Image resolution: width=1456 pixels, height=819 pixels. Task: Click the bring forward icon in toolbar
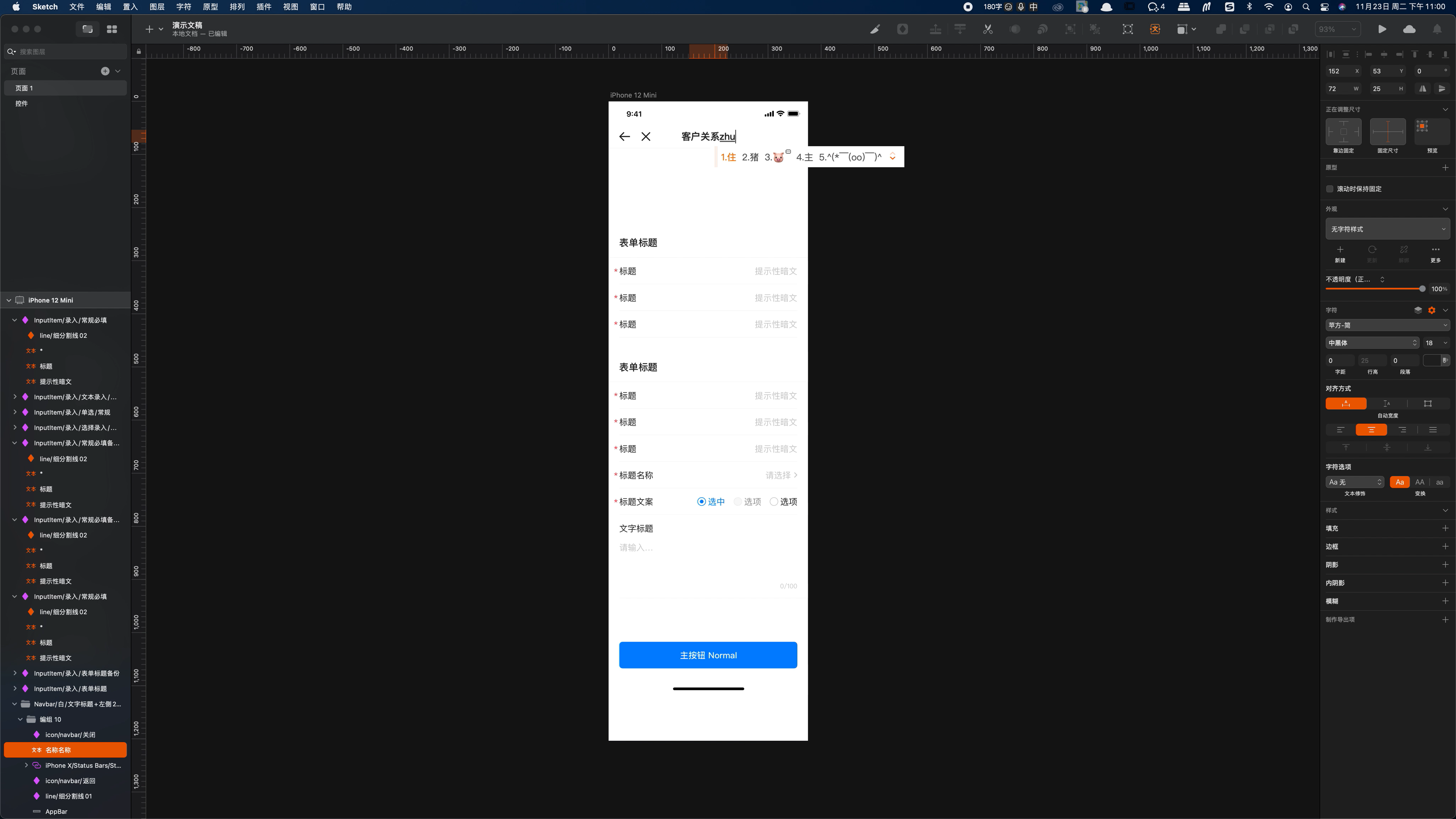tap(936, 29)
